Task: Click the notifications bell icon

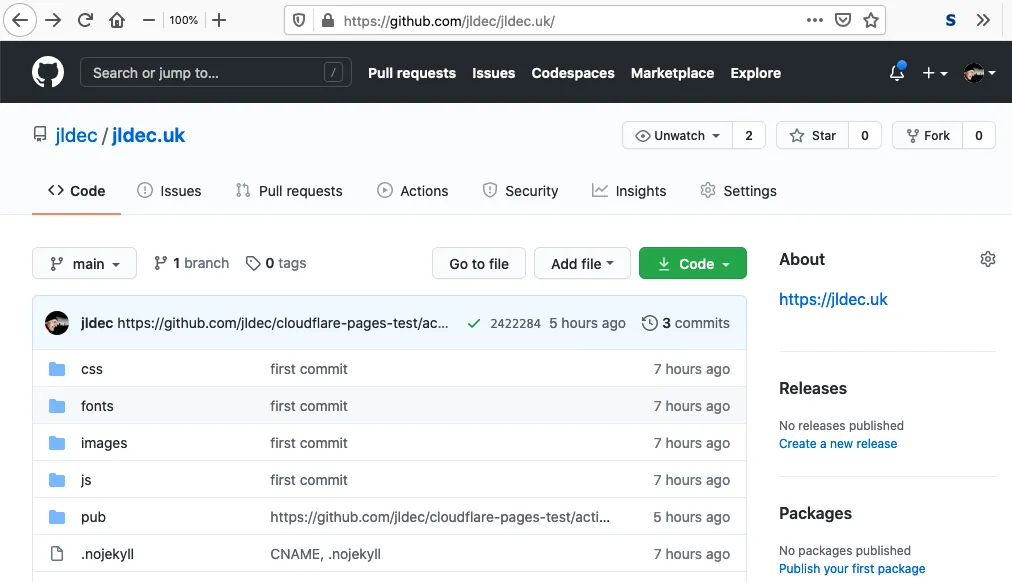Action: pyautogui.click(x=896, y=72)
